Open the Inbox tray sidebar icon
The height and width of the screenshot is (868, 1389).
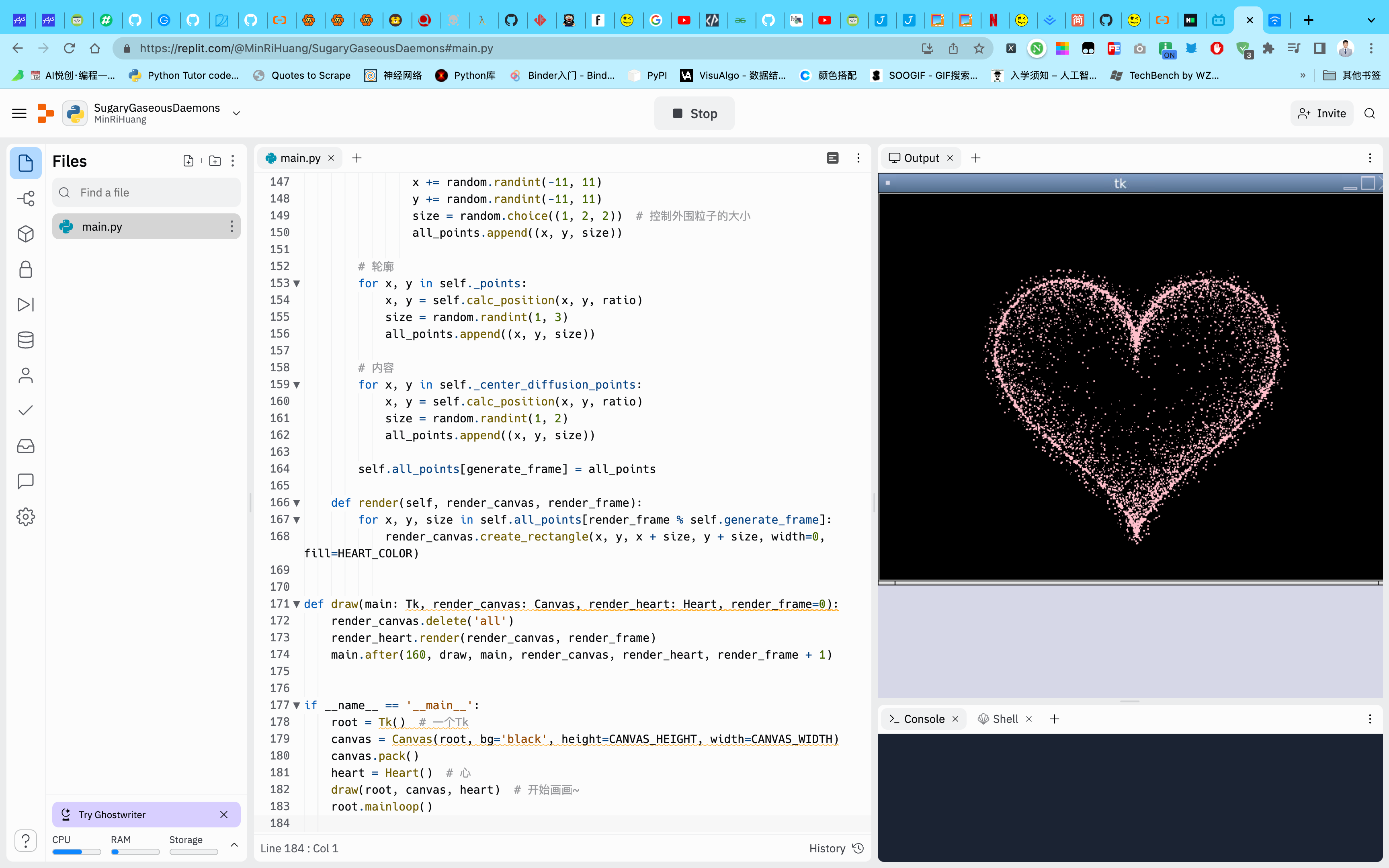[25, 446]
